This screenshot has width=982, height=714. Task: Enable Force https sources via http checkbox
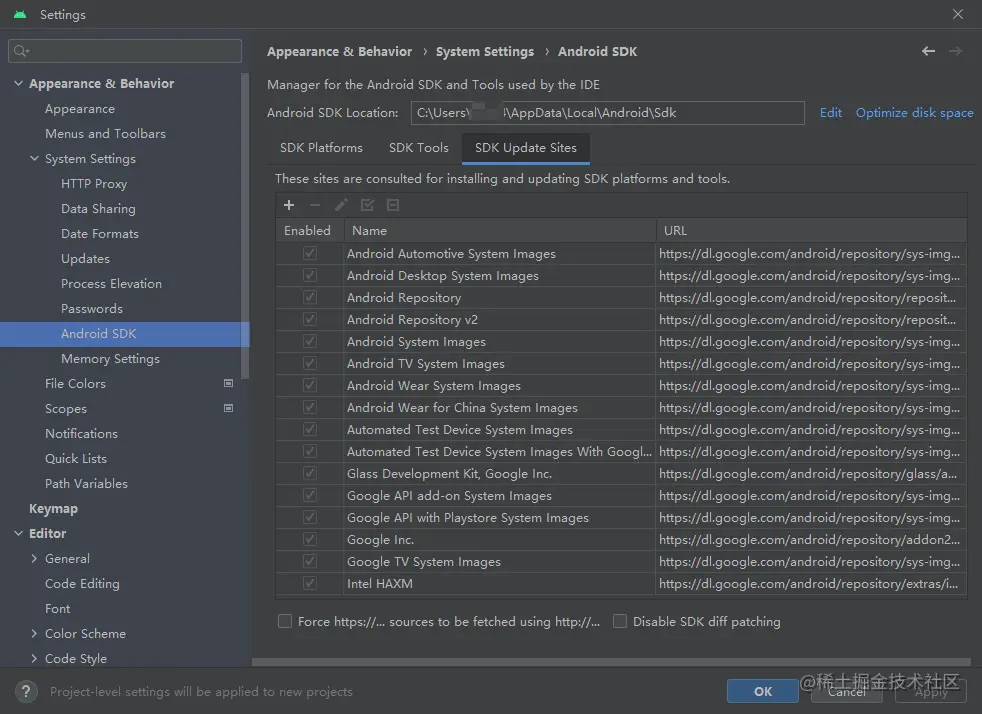(x=286, y=621)
